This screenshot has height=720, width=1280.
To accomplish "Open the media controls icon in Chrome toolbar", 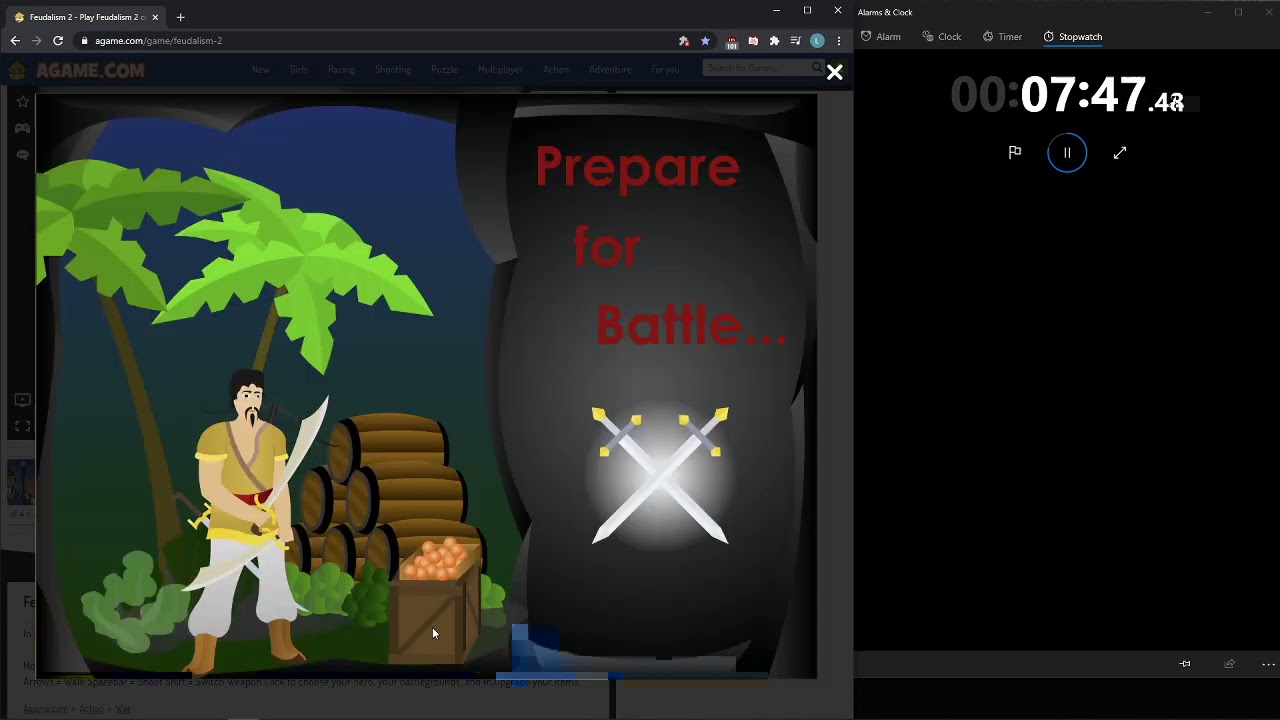I will click(795, 41).
